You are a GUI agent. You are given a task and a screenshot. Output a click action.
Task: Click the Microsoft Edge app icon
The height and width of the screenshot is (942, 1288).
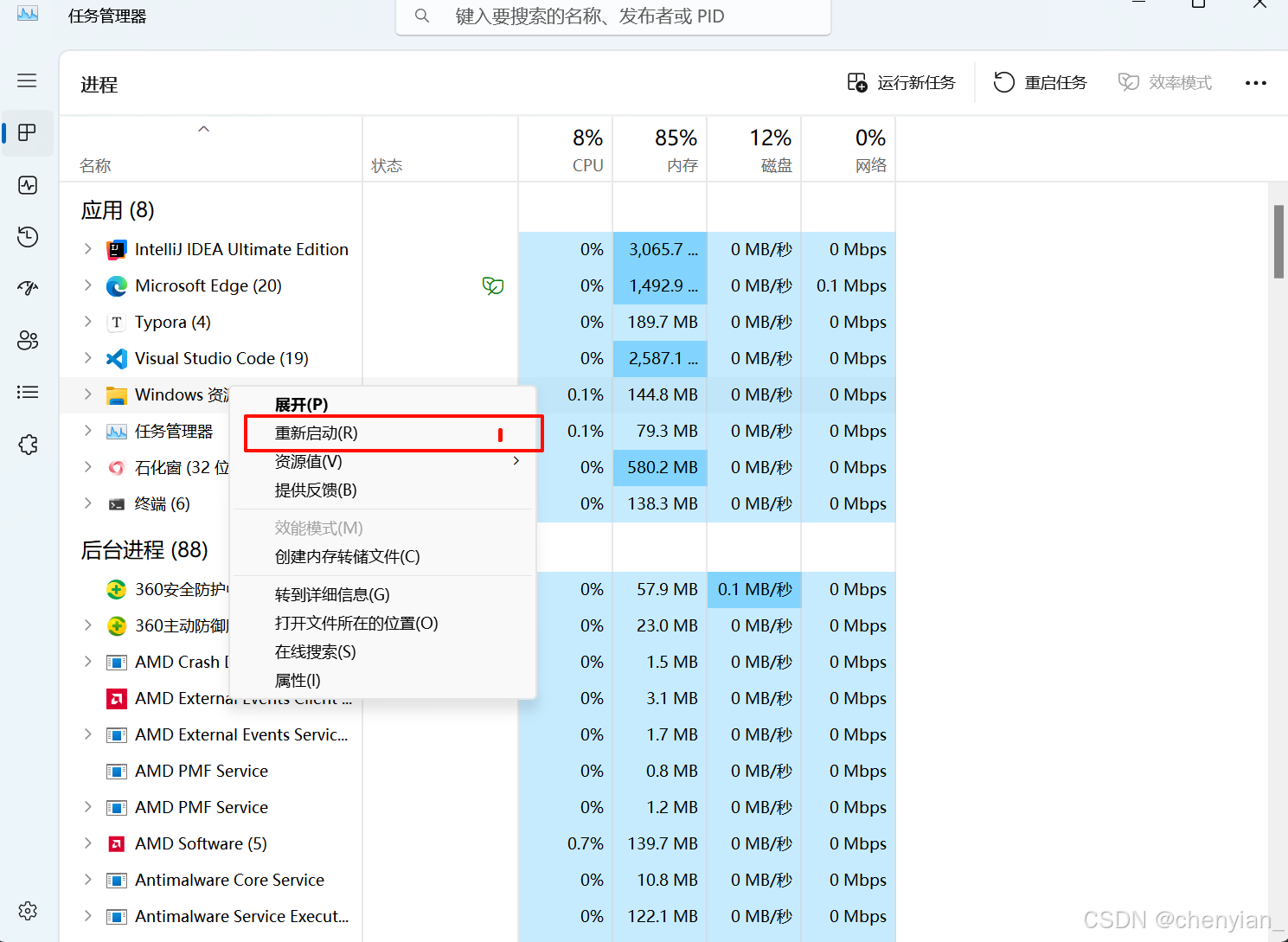point(116,286)
